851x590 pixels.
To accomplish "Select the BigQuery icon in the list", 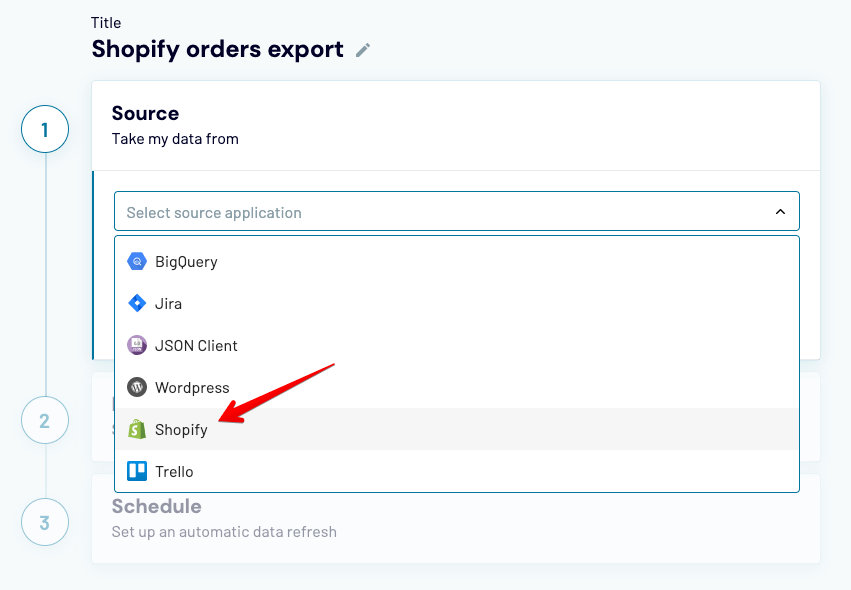I will tap(136, 261).
